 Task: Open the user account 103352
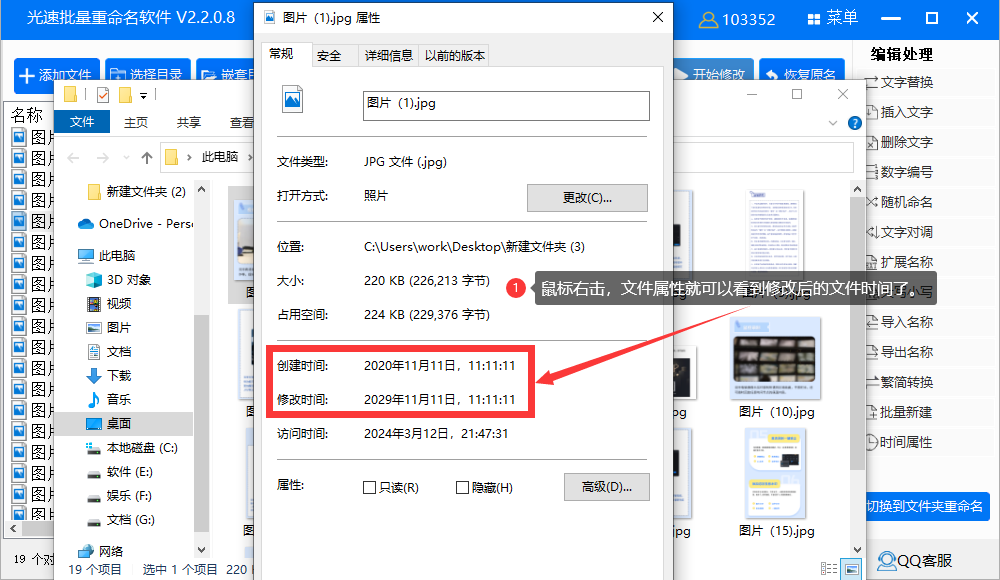[x=737, y=19]
